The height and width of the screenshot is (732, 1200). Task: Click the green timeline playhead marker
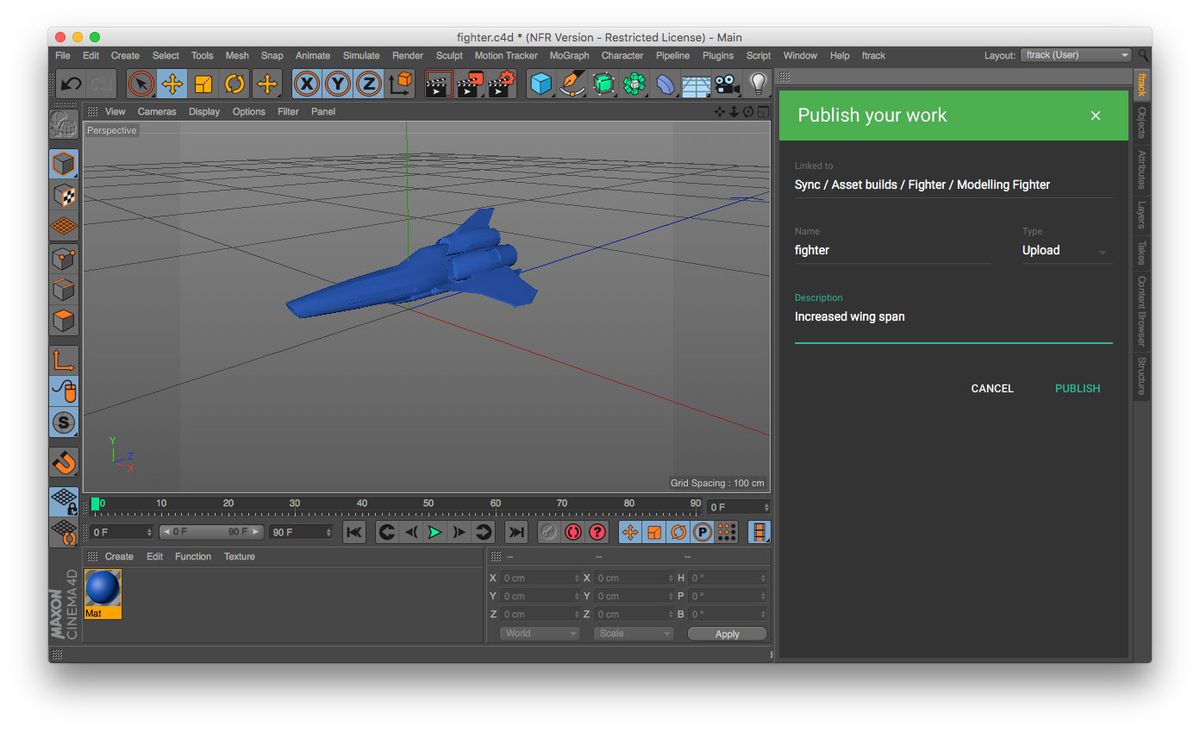(95, 503)
